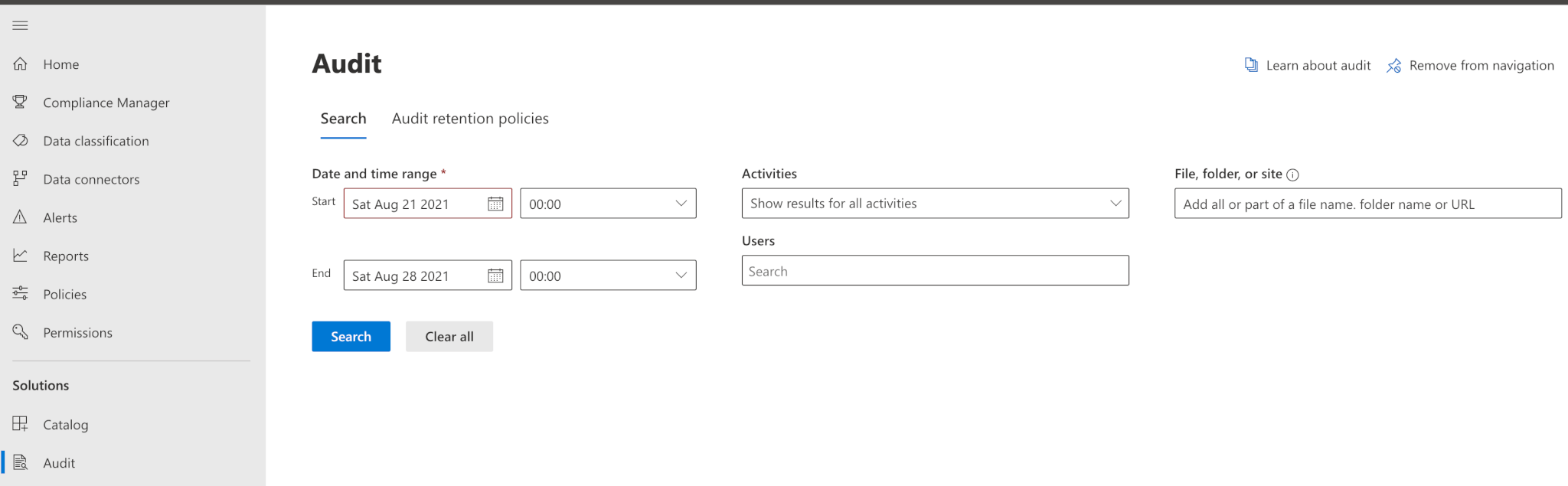
Task: Click the blue Search button
Action: (351, 337)
